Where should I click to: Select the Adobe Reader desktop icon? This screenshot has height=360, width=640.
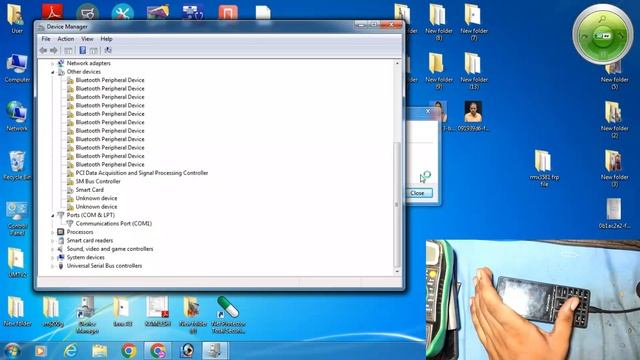(x=52, y=11)
